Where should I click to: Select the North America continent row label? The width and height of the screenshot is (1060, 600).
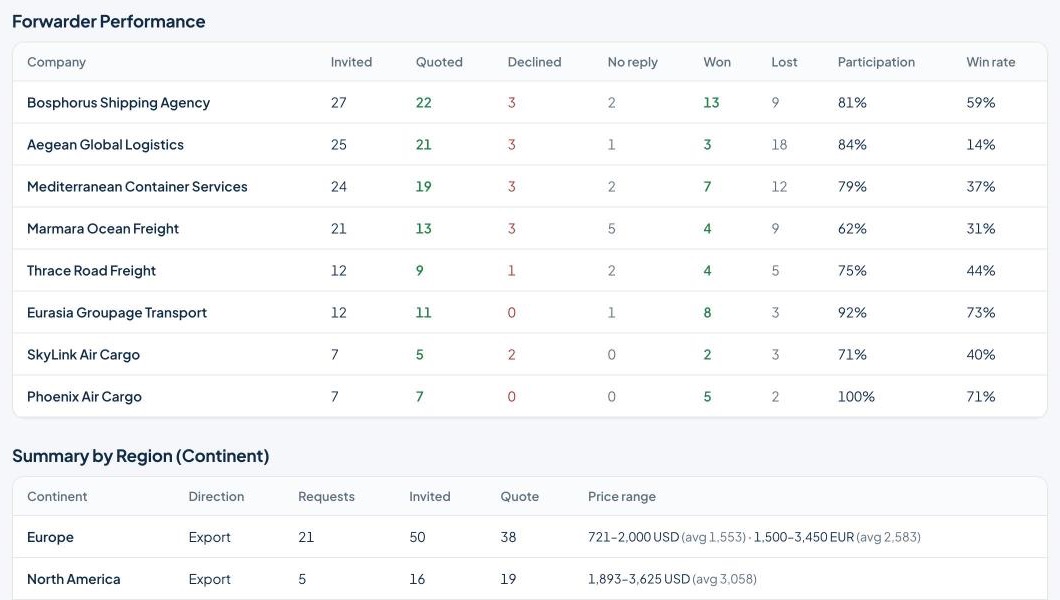[74, 579]
